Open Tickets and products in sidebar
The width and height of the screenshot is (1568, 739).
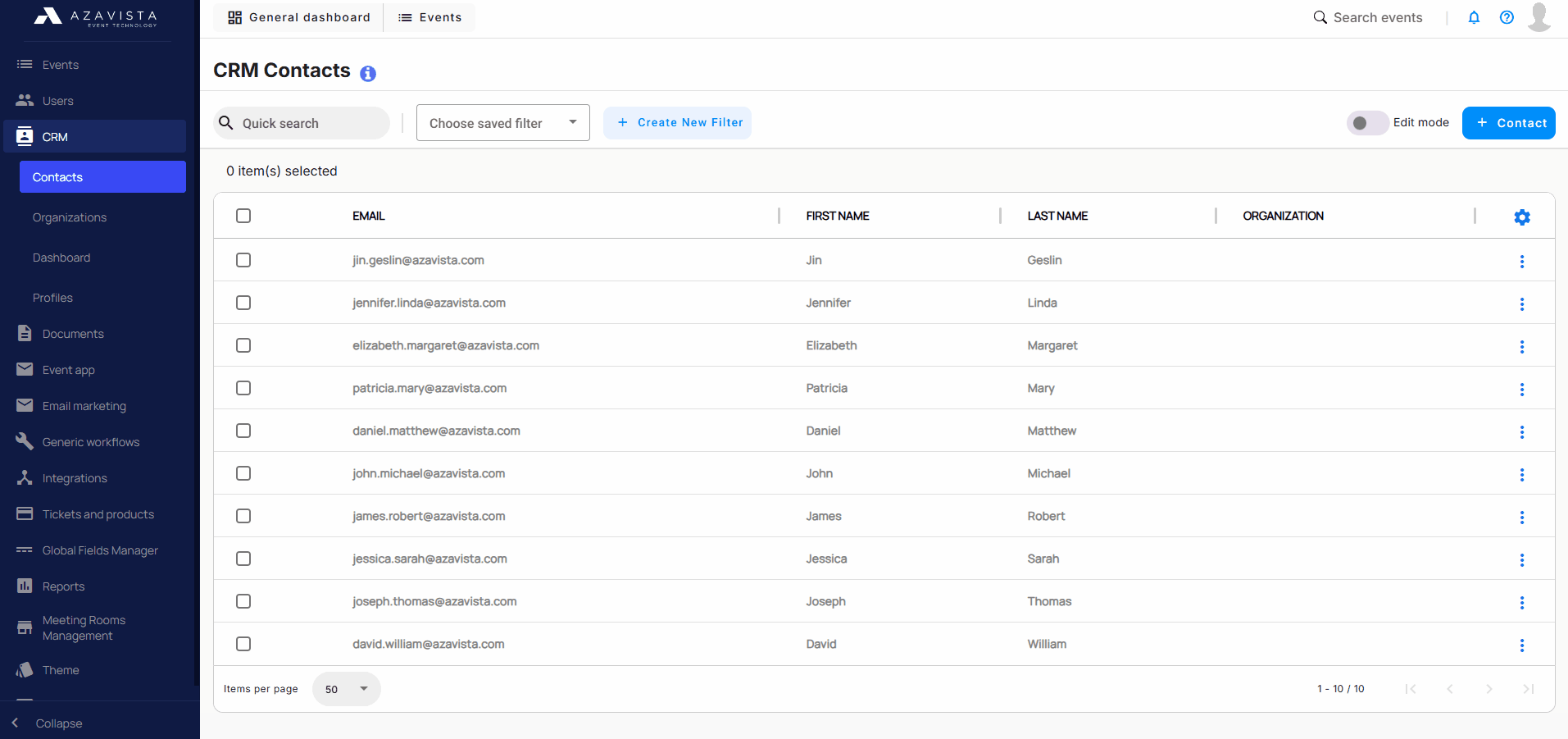pyautogui.click(x=94, y=514)
